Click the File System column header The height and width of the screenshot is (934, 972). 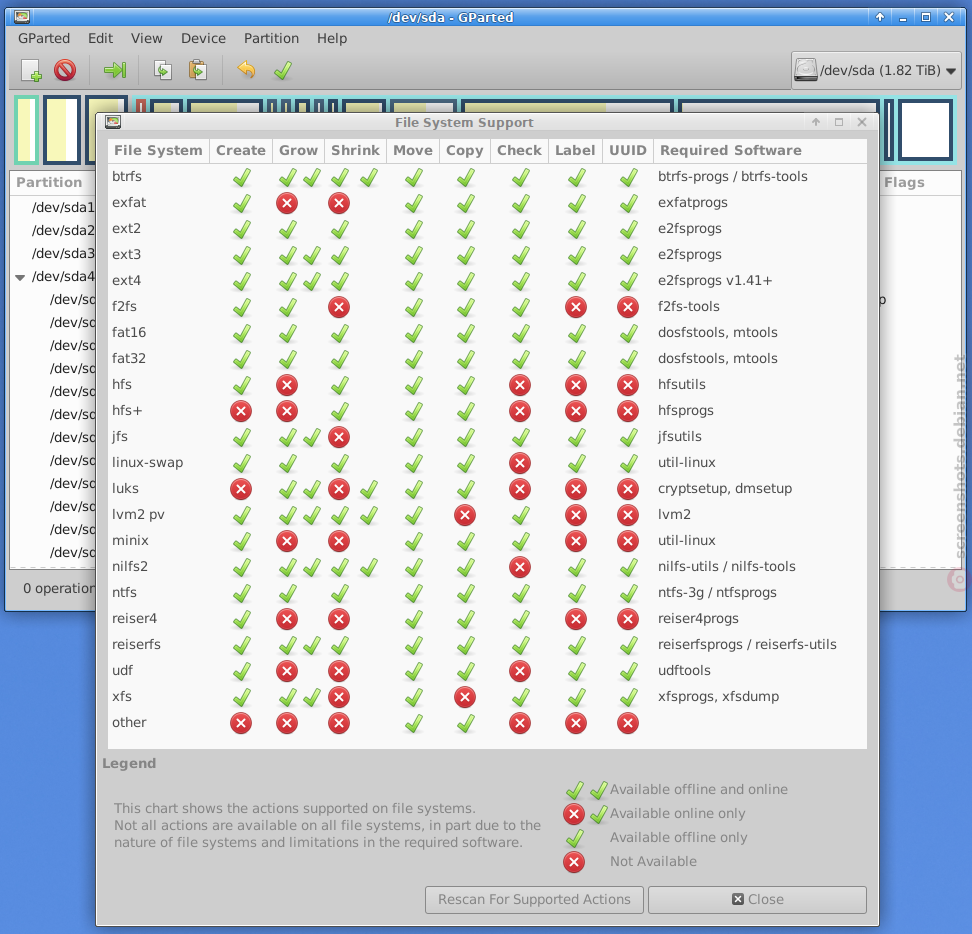[x=159, y=151]
